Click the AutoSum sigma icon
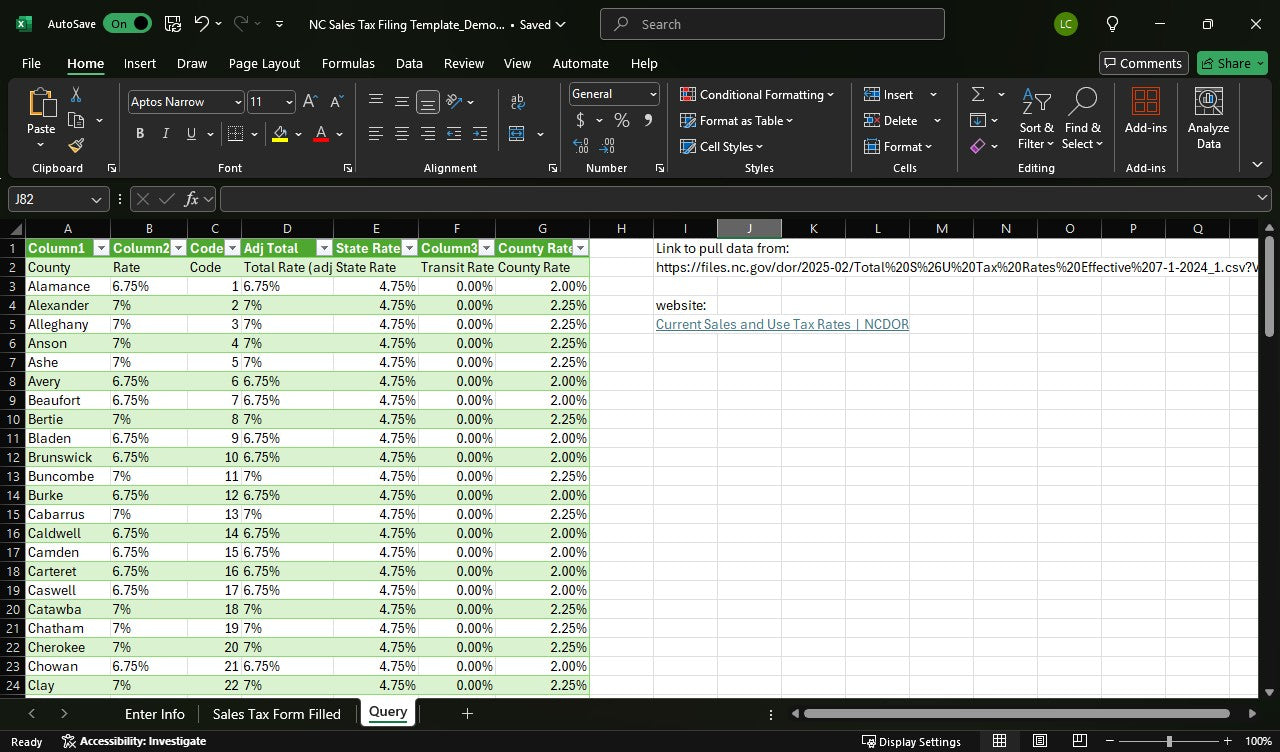Screen dimensions: 1280x752 (x=977, y=94)
